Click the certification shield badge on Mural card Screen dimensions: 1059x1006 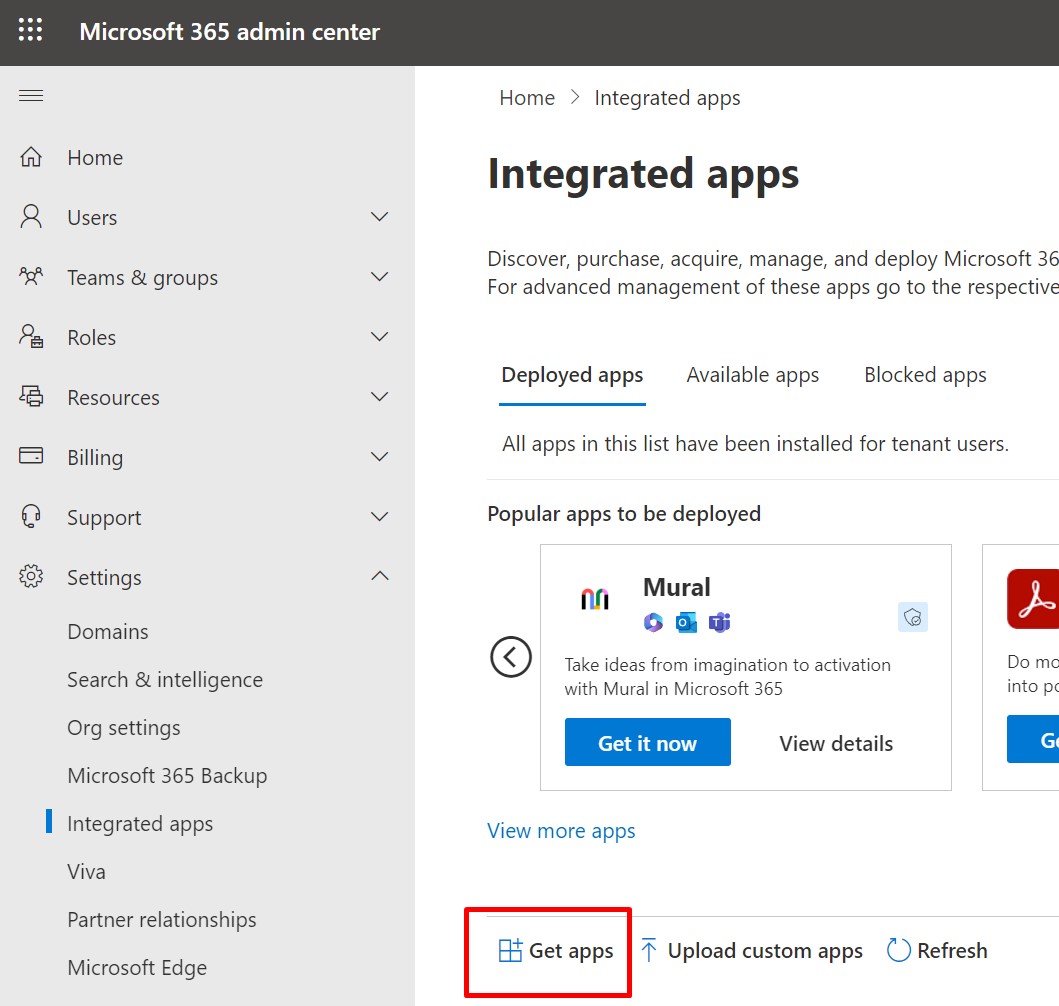click(912, 617)
